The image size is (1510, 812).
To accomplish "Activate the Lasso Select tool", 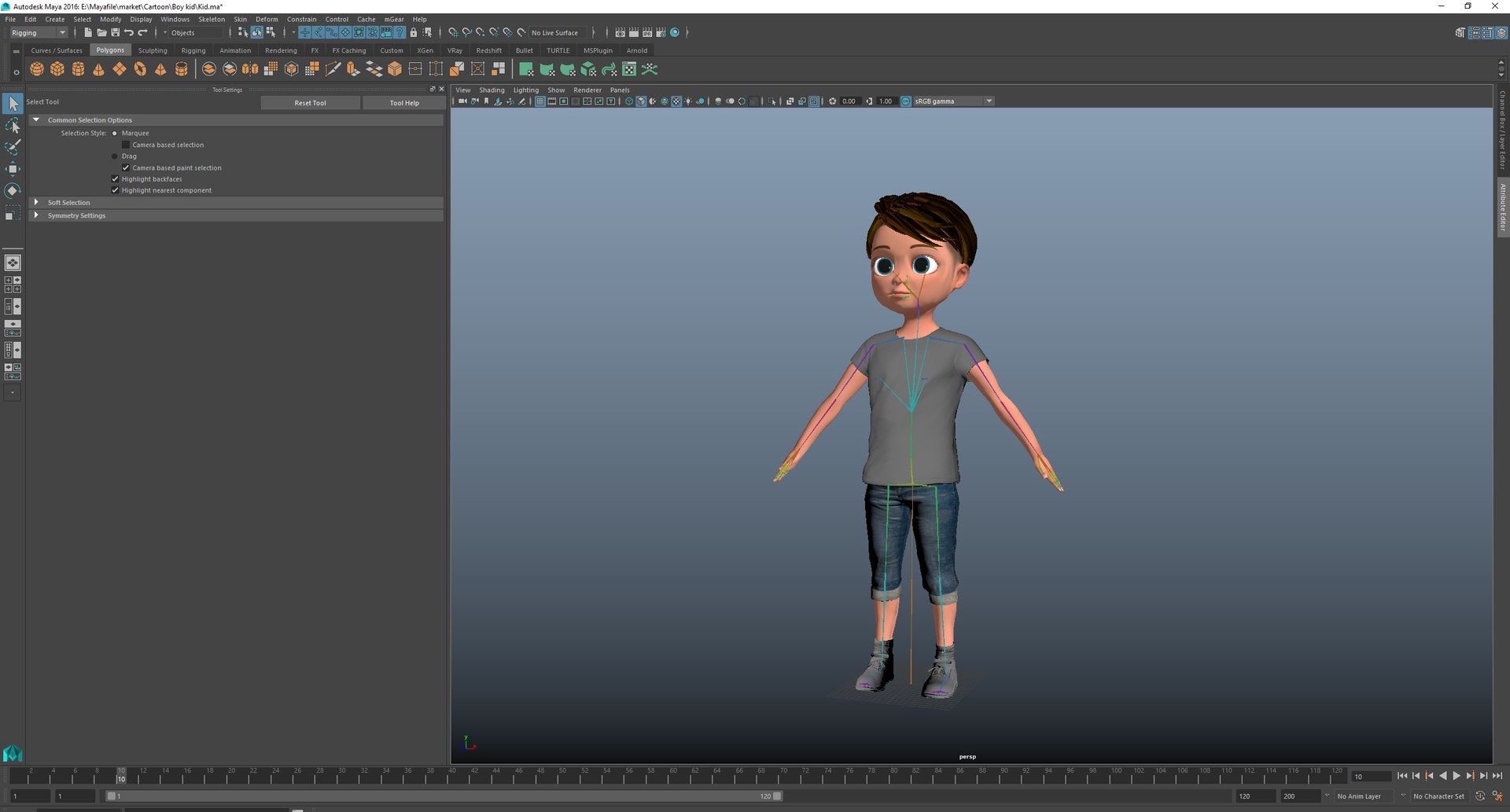I will (x=13, y=126).
